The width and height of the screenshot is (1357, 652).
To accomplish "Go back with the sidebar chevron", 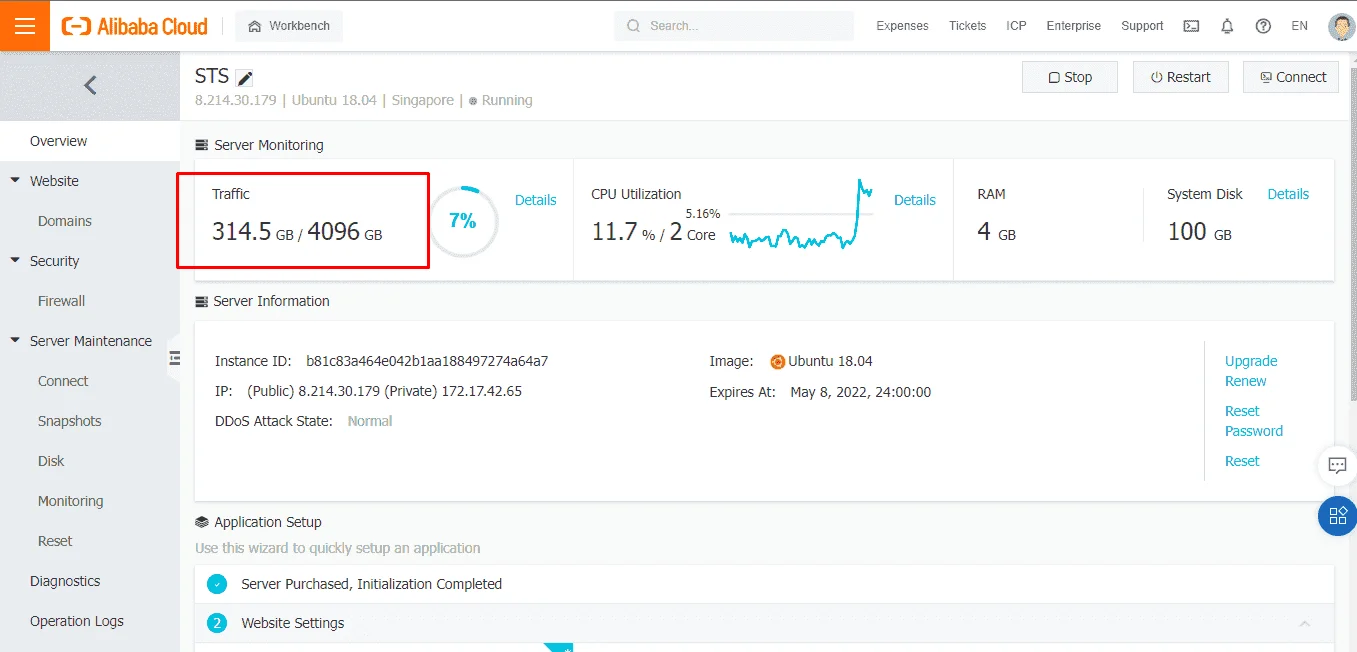I will (90, 86).
